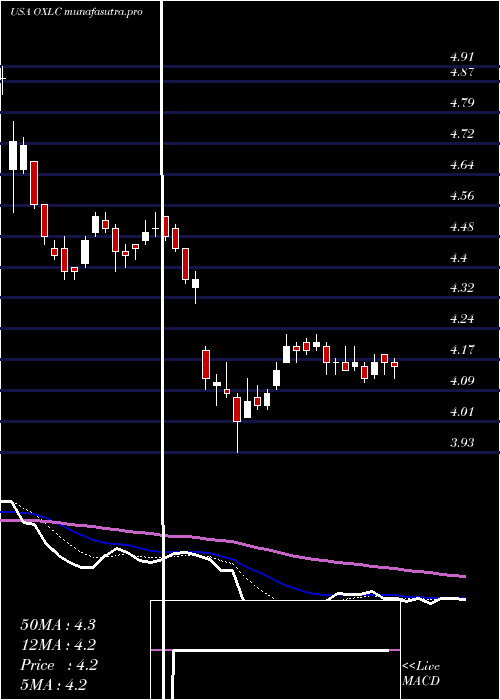Click the 4.72 price axis label
Image resolution: width=500 pixels, height=700 pixels.
coord(462,134)
